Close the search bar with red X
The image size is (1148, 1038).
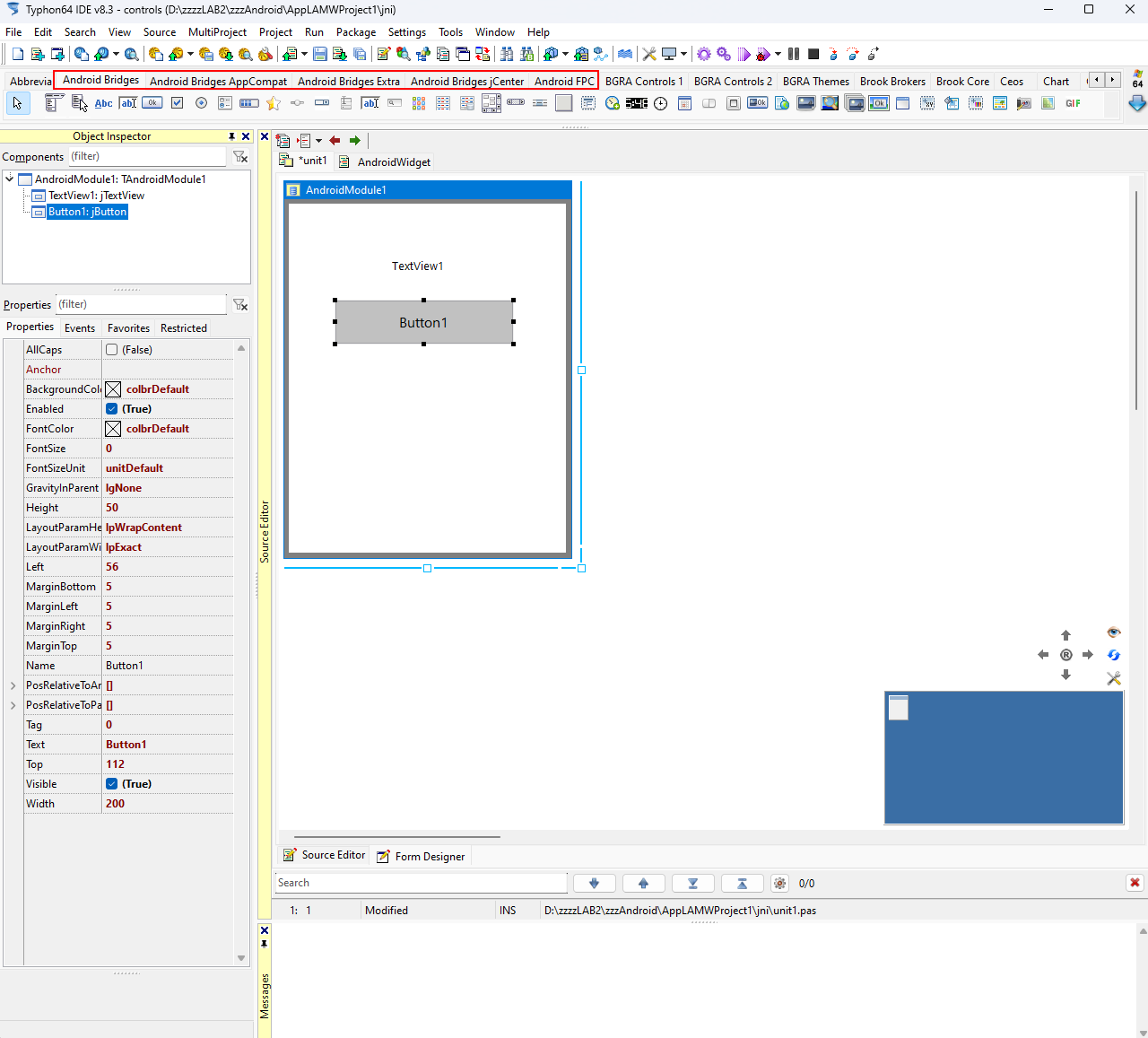(x=1135, y=883)
